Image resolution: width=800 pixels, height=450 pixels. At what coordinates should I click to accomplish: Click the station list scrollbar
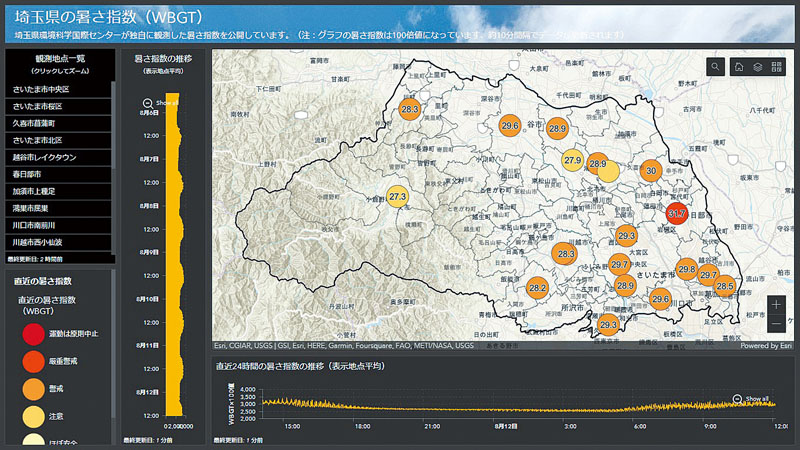113,160
